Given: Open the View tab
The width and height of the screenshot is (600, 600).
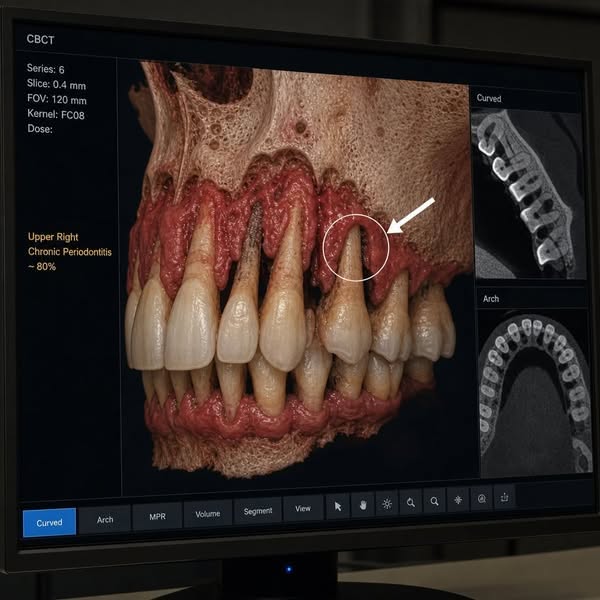Looking at the screenshot, I should (303, 508).
